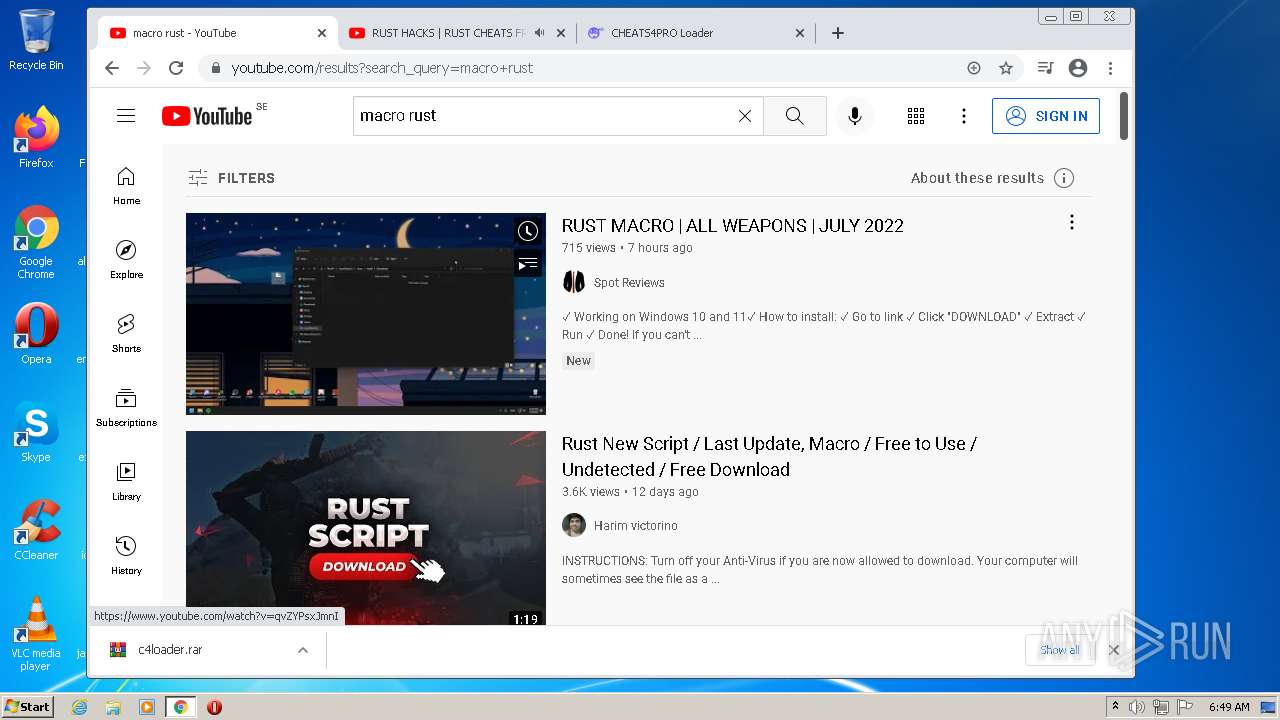The height and width of the screenshot is (720, 1280).
Task: Open Rust New Script / Last Update title
Action: click(769, 457)
